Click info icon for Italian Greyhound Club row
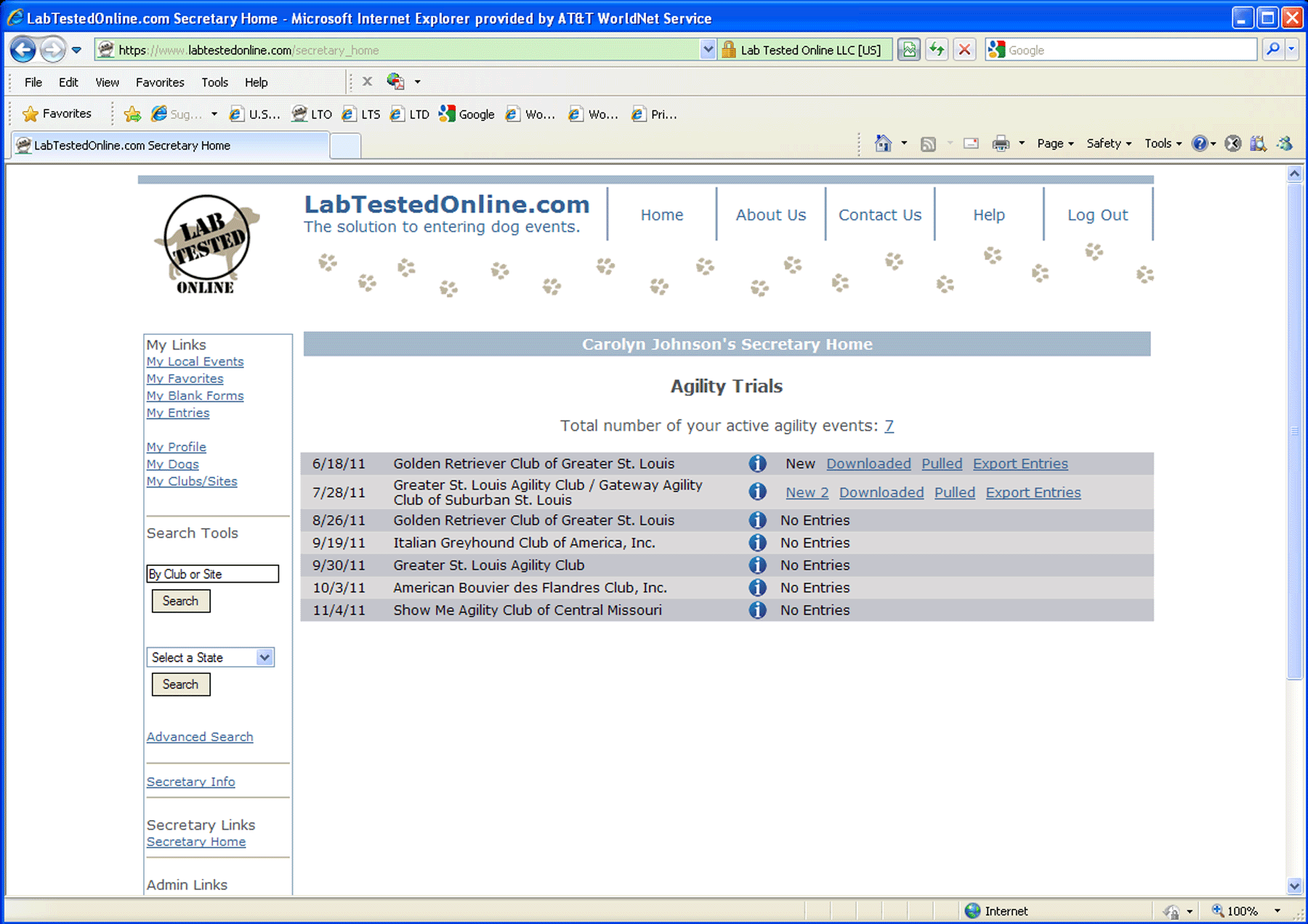 (757, 543)
